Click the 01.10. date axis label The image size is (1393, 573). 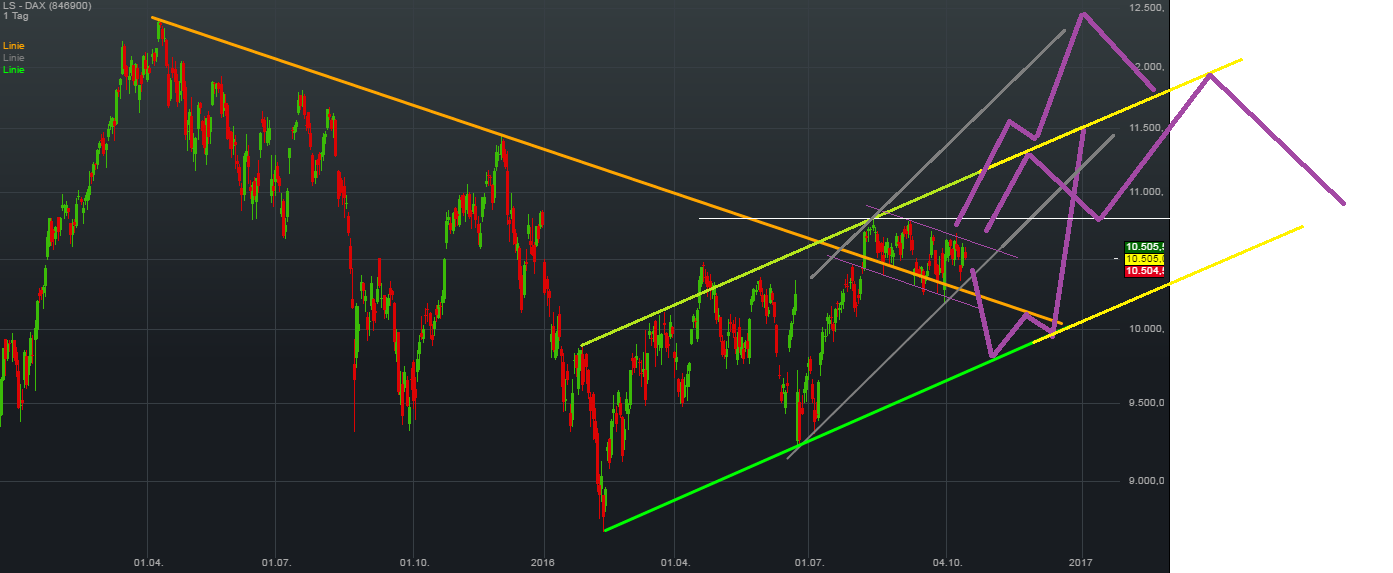(413, 564)
